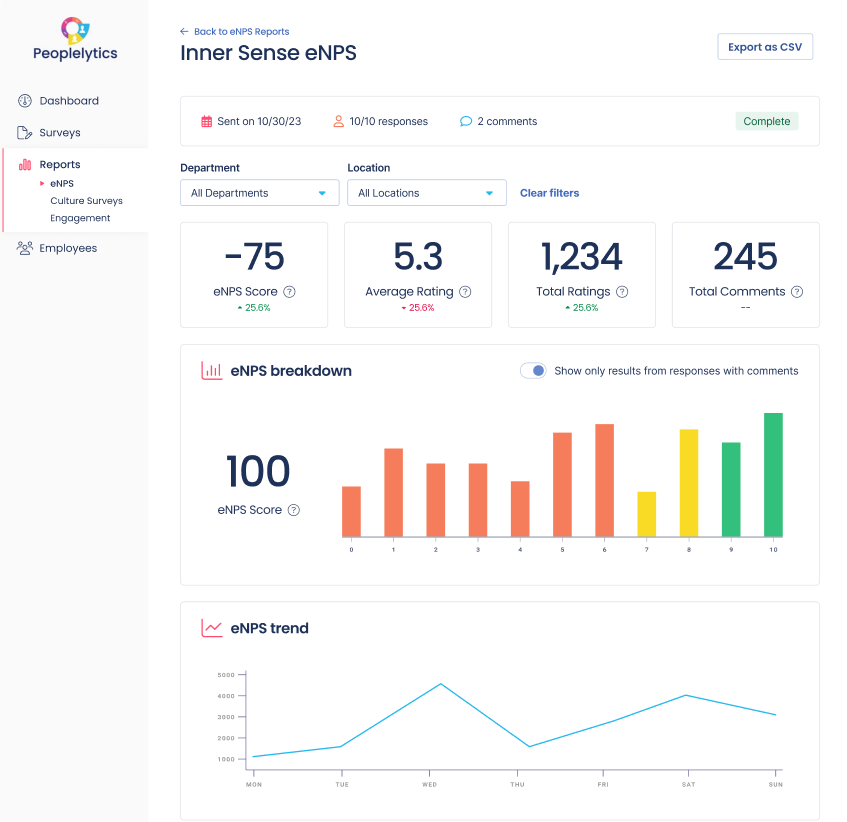Click the 5.3 Average Rating card
Viewport: 847px width, 822px height.
[x=418, y=275]
